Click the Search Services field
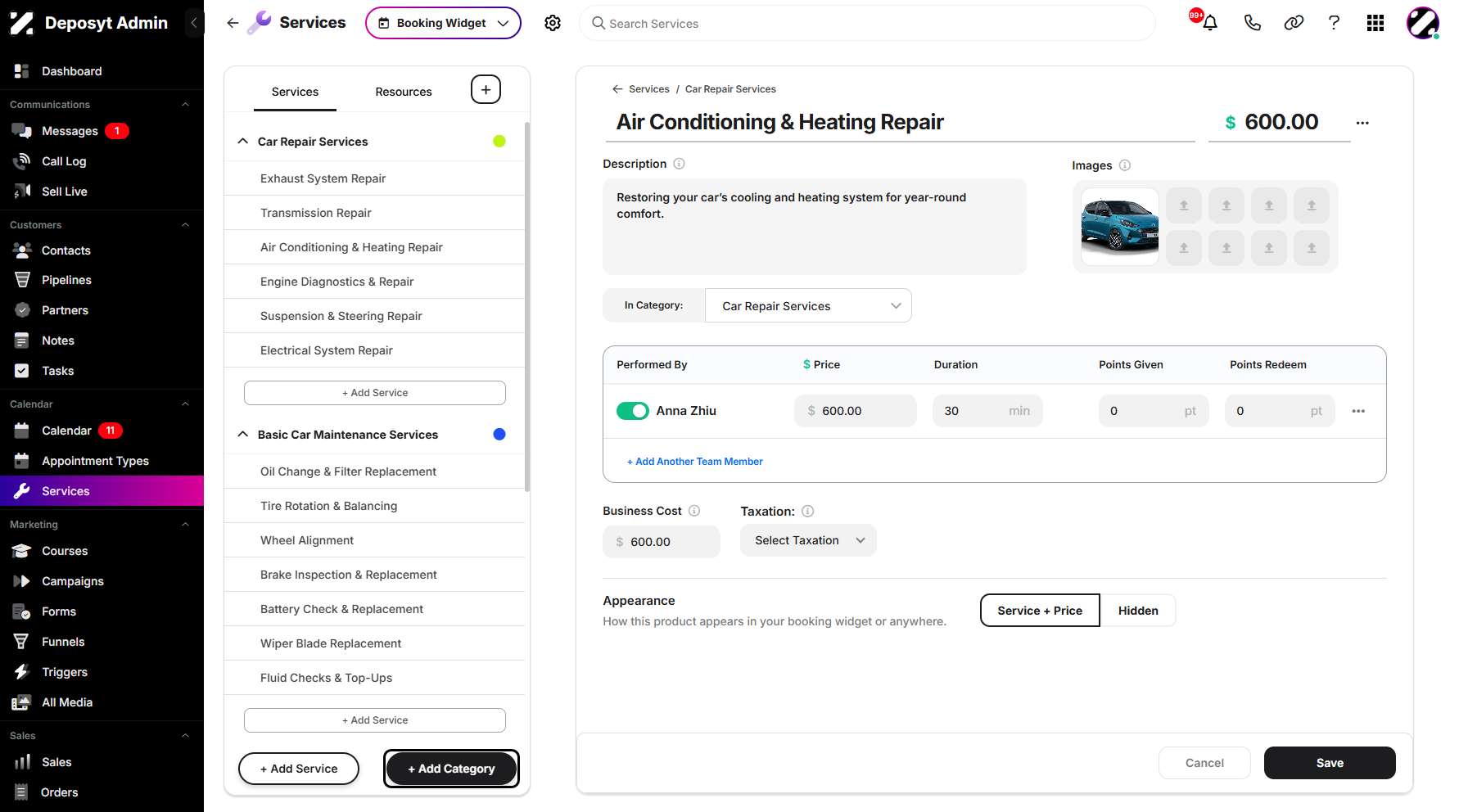Viewport: 1459px width, 812px height. click(x=867, y=24)
